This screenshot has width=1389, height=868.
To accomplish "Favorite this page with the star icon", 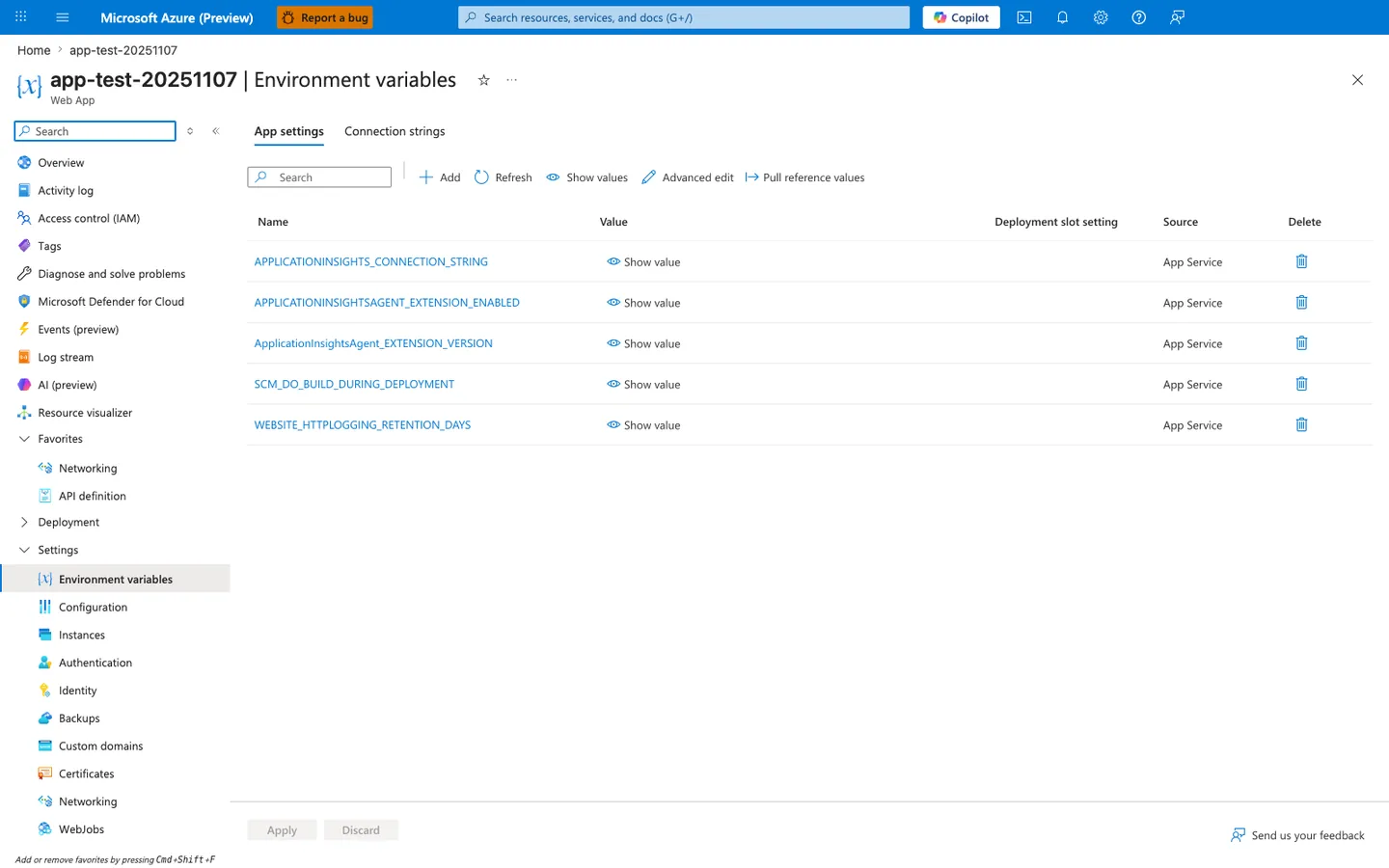I will click(484, 80).
